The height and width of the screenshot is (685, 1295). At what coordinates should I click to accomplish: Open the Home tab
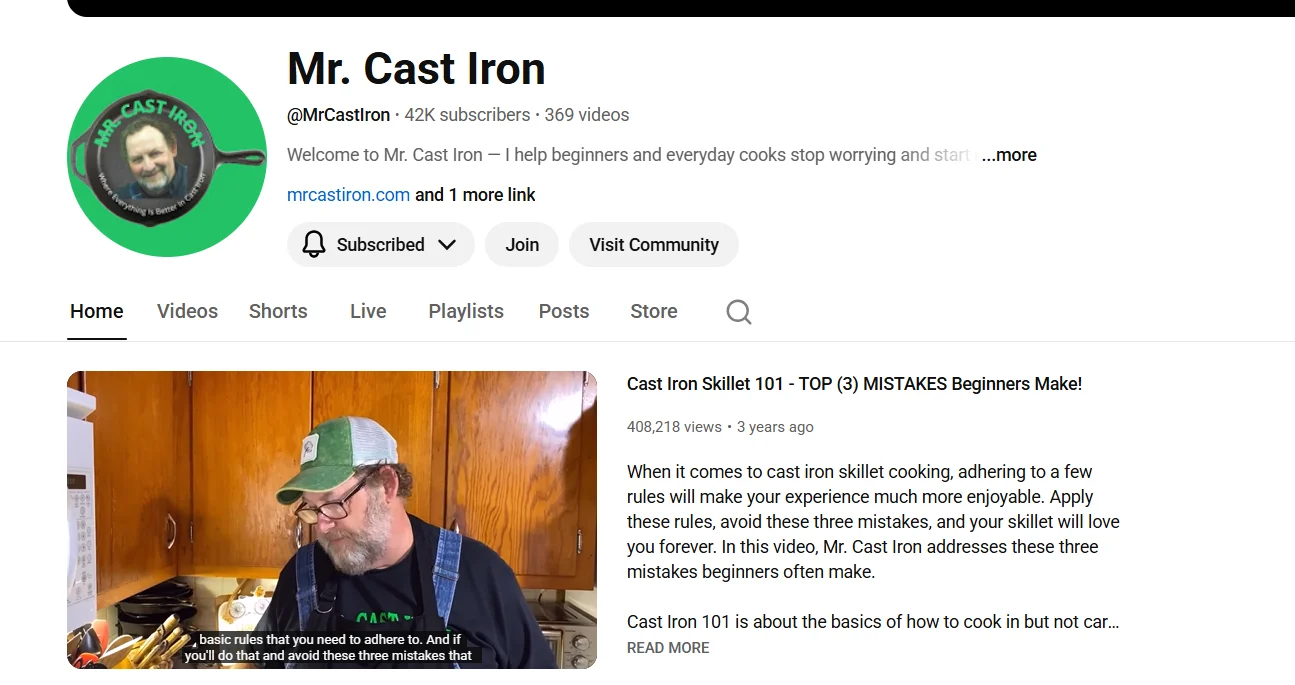(97, 311)
